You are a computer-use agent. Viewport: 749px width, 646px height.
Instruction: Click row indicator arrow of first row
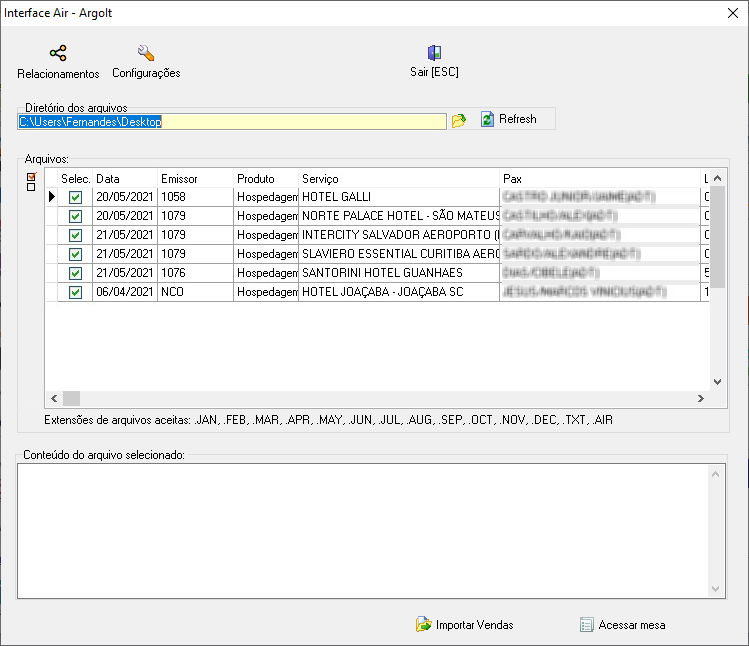coord(52,197)
